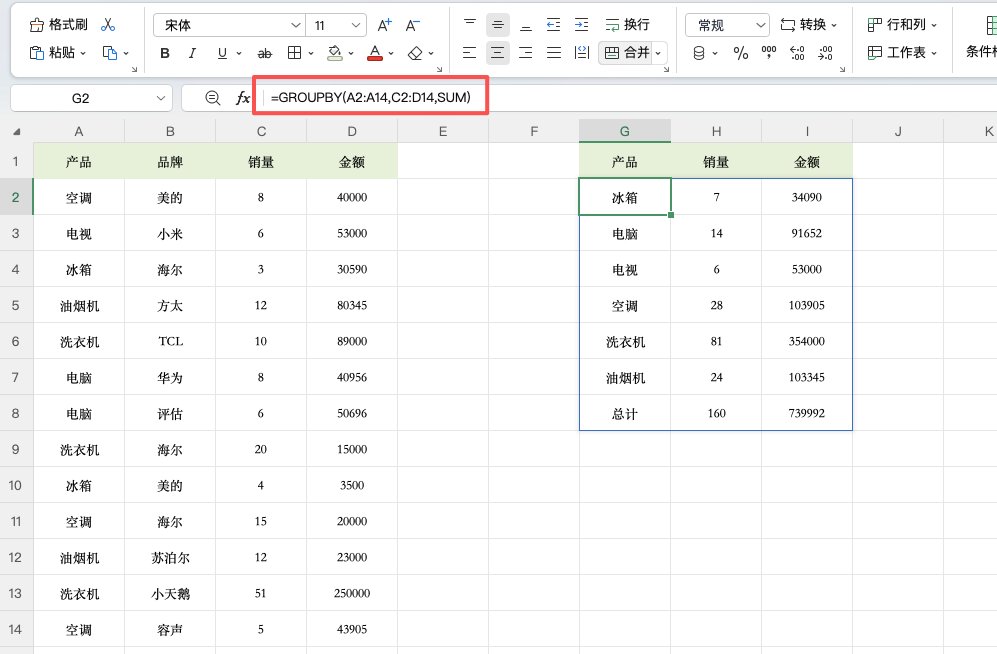This screenshot has width=997, height=654.
Task: Increase font size with A+ icon
Action: pyautogui.click(x=385, y=25)
